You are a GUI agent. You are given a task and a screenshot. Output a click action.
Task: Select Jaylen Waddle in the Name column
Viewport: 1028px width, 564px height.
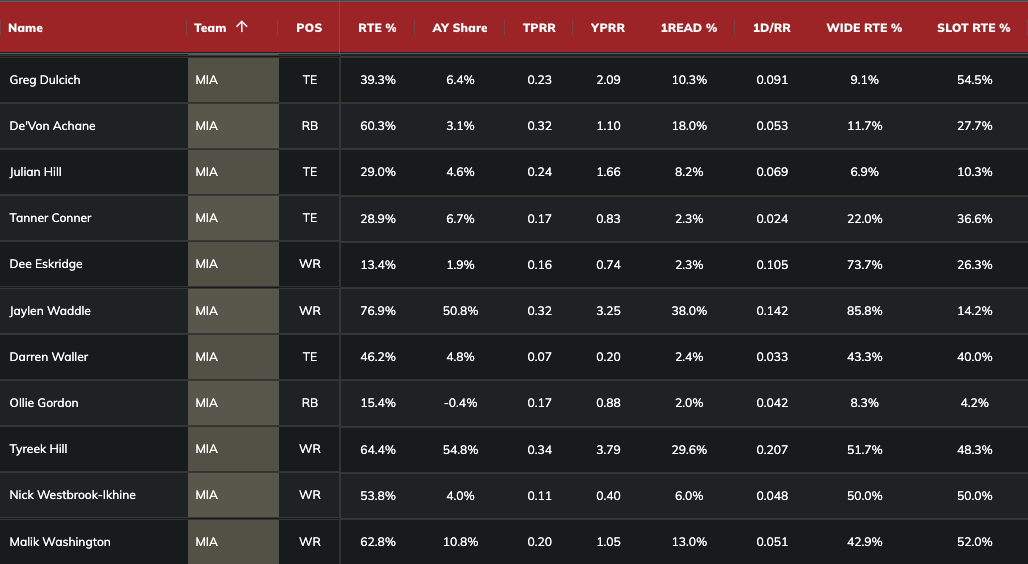pyautogui.click(x=50, y=311)
